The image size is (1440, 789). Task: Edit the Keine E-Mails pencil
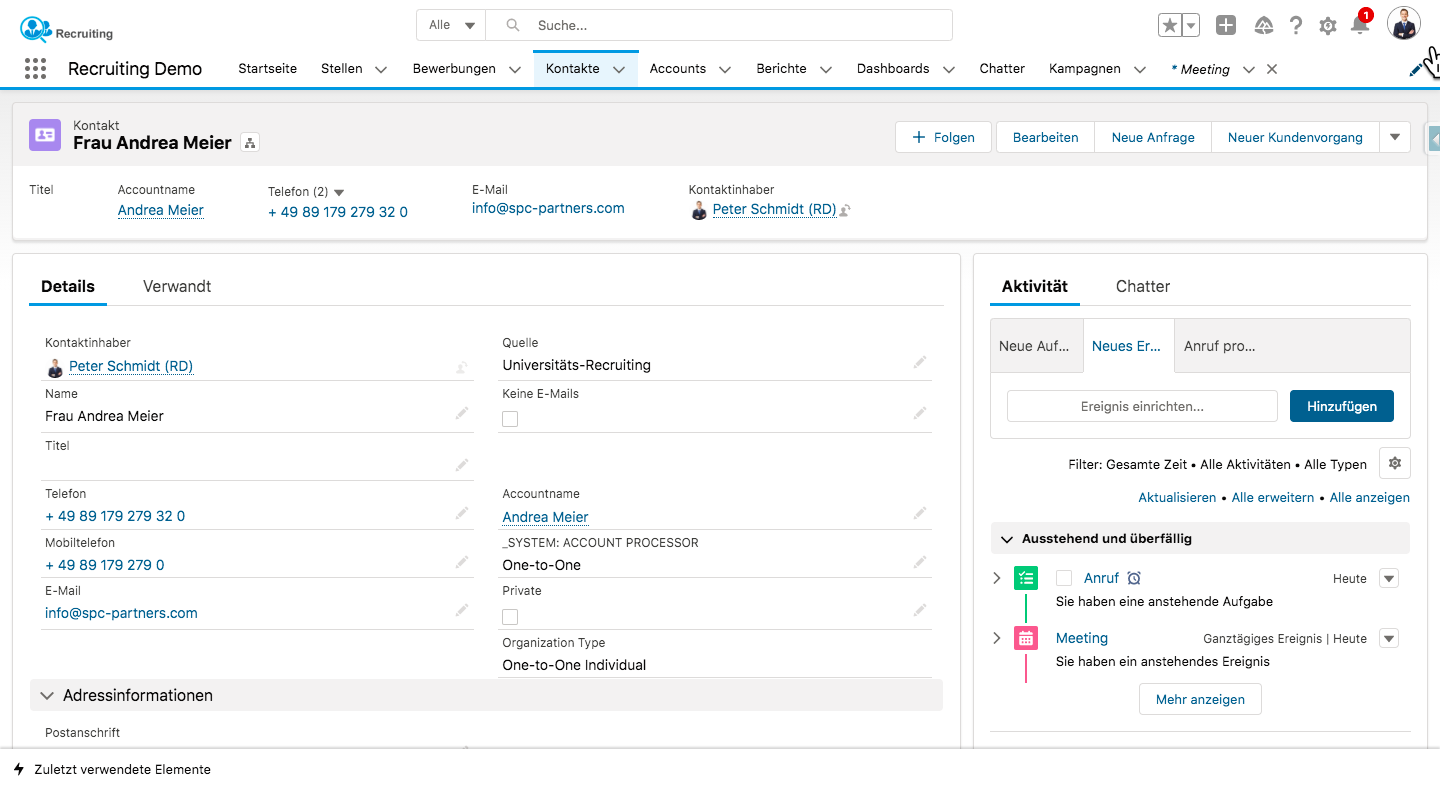[920, 413]
